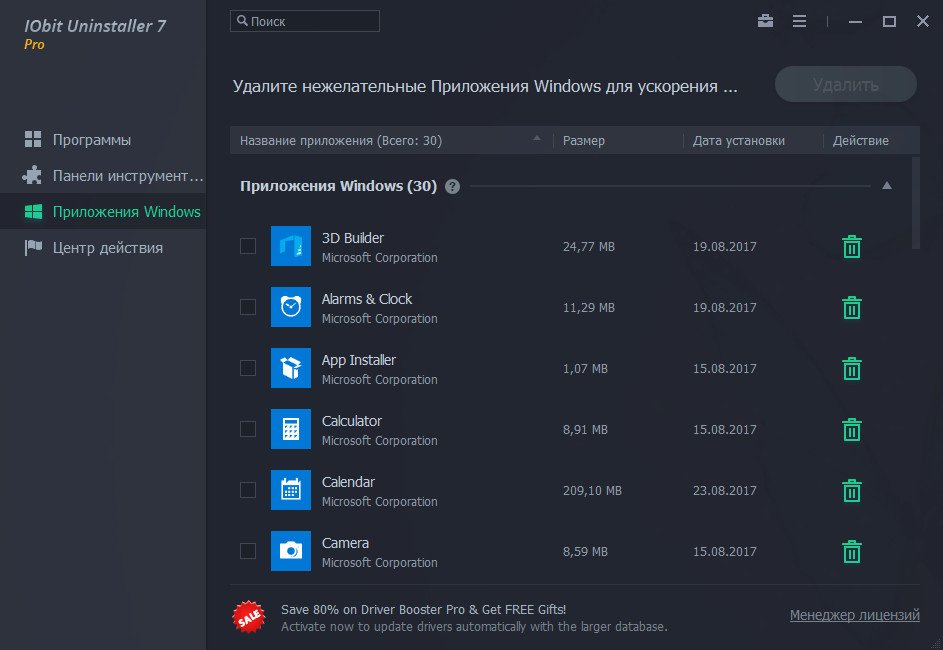Minimize the IObit Uninstaller window
This screenshot has width=943, height=650.
click(855, 22)
